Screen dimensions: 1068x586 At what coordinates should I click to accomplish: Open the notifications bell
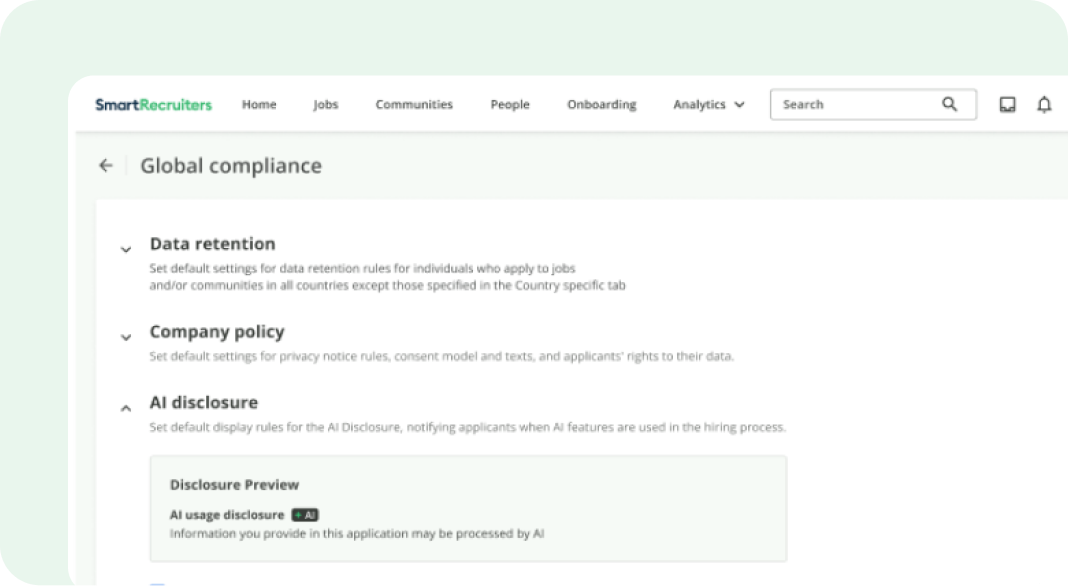point(1044,104)
